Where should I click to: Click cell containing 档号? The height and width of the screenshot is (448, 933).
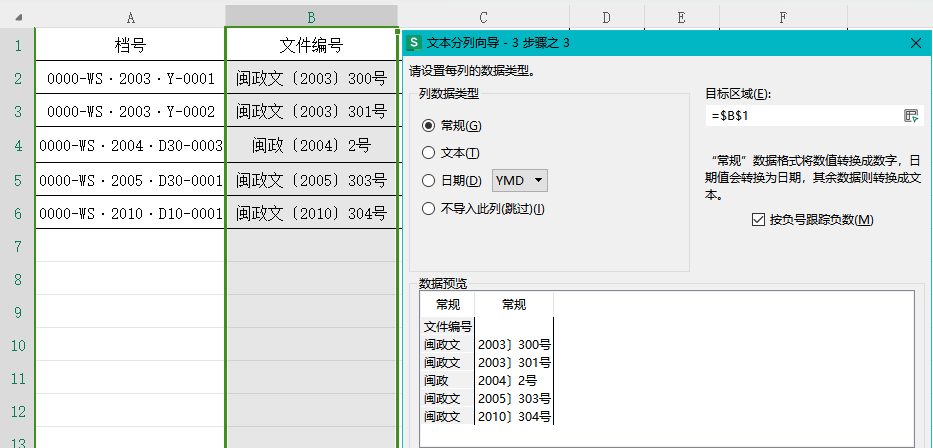click(x=130, y=45)
